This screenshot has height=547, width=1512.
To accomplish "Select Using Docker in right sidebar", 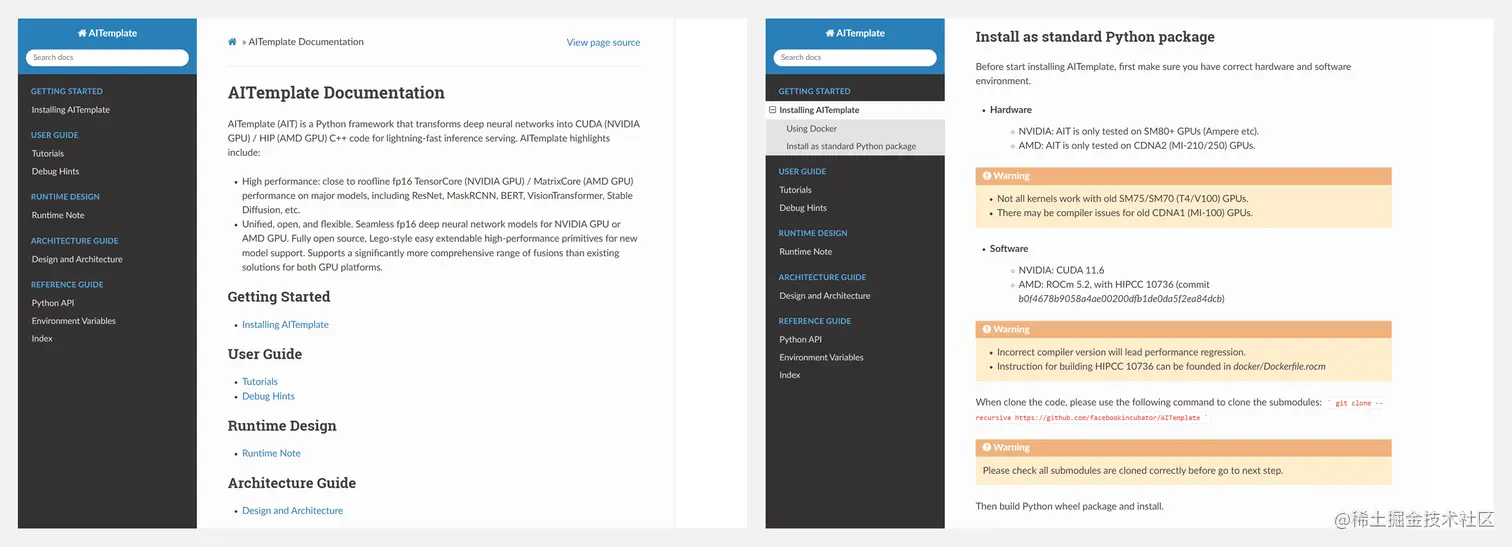I will pyautogui.click(x=811, y=129).
